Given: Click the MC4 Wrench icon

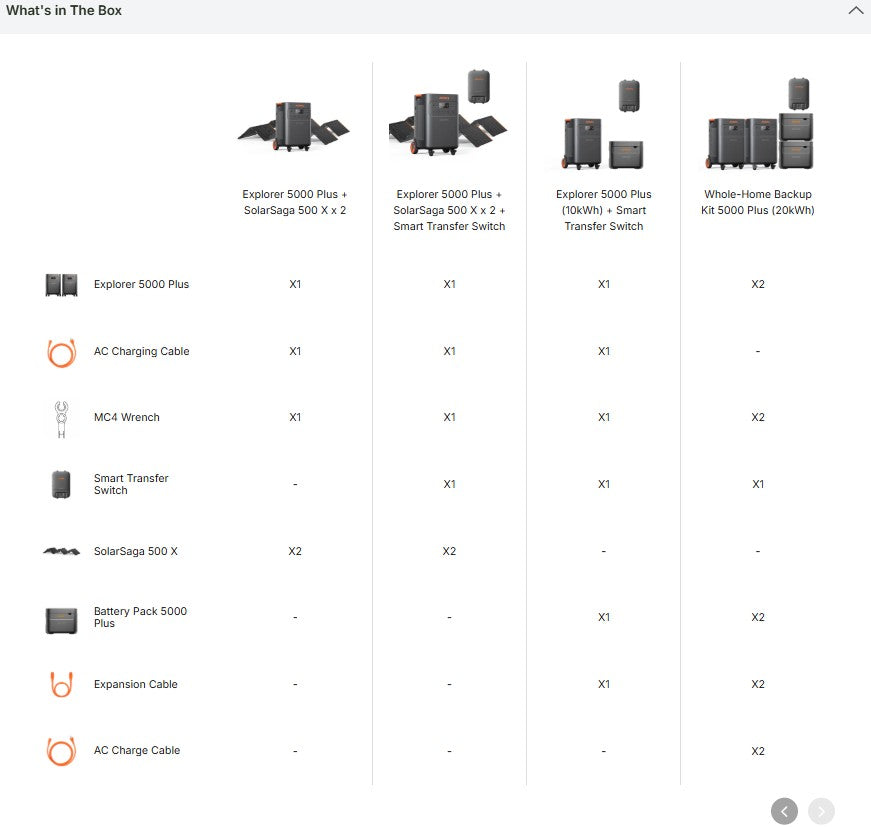Looking at the screenshot, I should [61, 419].
